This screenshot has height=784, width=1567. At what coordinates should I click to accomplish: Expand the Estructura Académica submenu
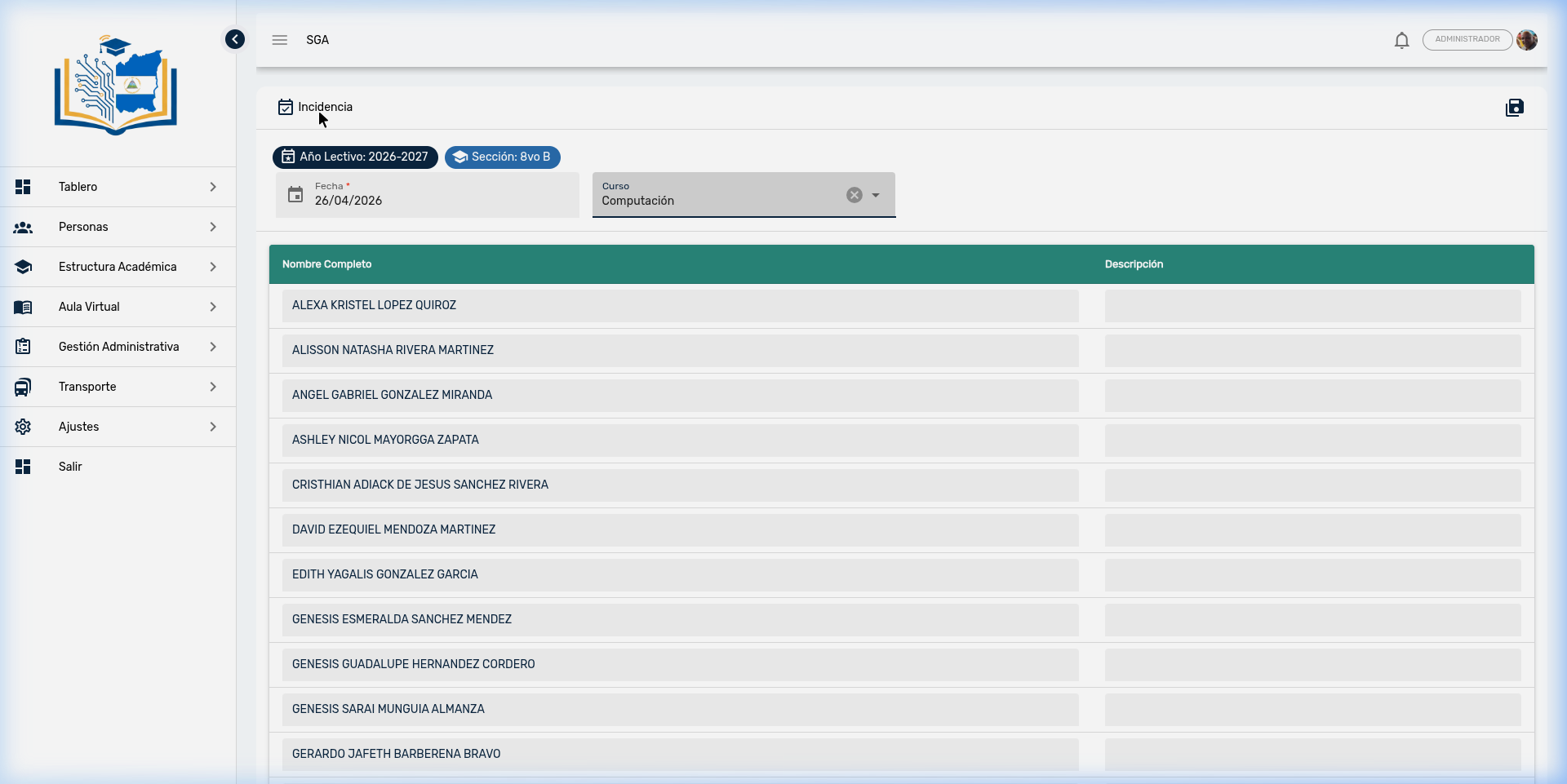click(x=213, y=267)
